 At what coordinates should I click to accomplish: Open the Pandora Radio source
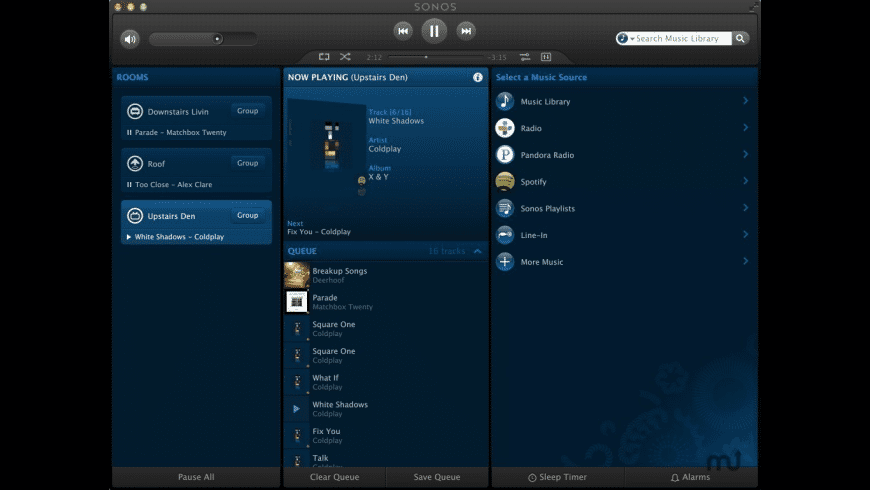pos(625,155)
